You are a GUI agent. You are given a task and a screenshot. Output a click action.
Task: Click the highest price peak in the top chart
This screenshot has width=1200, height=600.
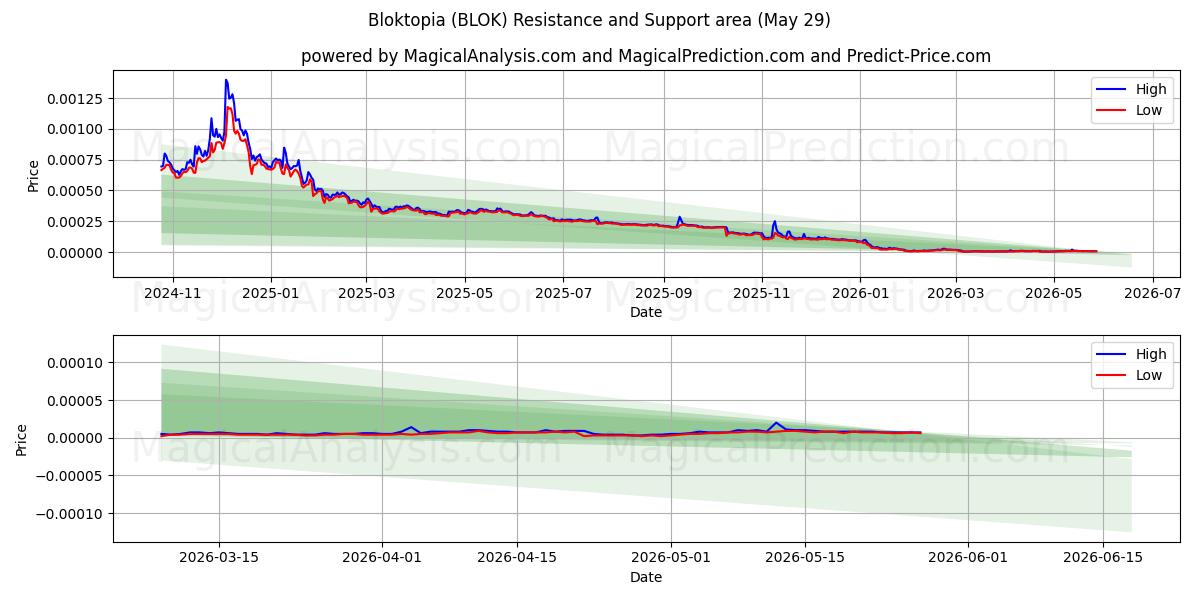[226, 80]
